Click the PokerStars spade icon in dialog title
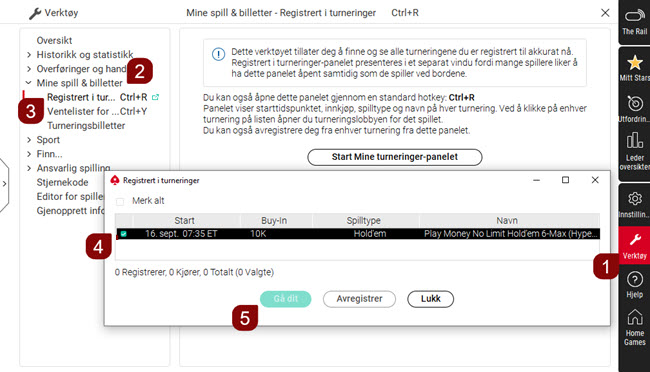 click(x=115, y=180)
